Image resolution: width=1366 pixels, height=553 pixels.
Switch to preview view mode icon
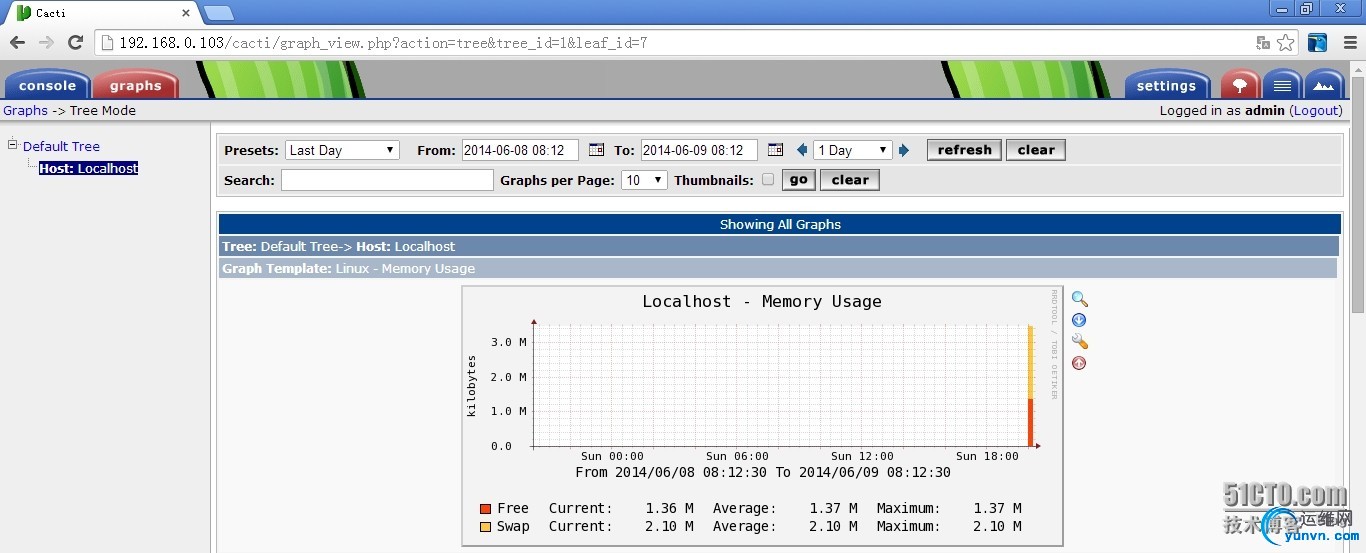(x=1324, y=85)
